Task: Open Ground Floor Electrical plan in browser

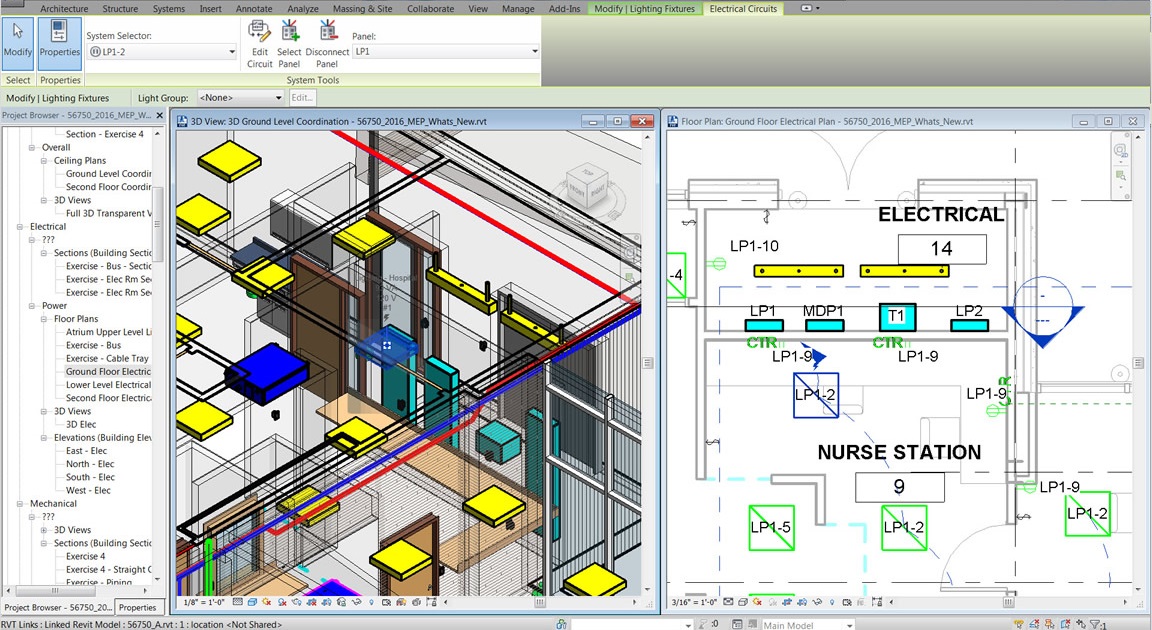Action: (108, 372)
